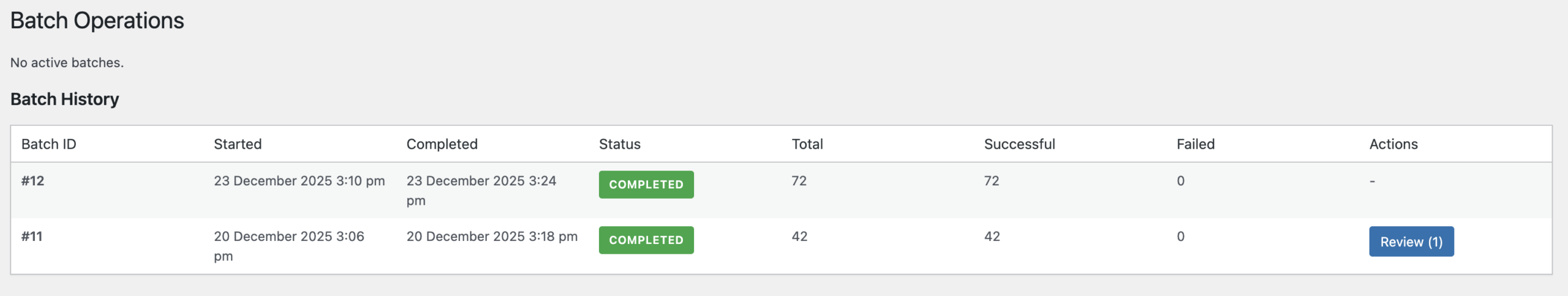The height and width of the screenshot is (296, 1568).
Task: Click the 'No active batches.' message
Action: [67, 62]
